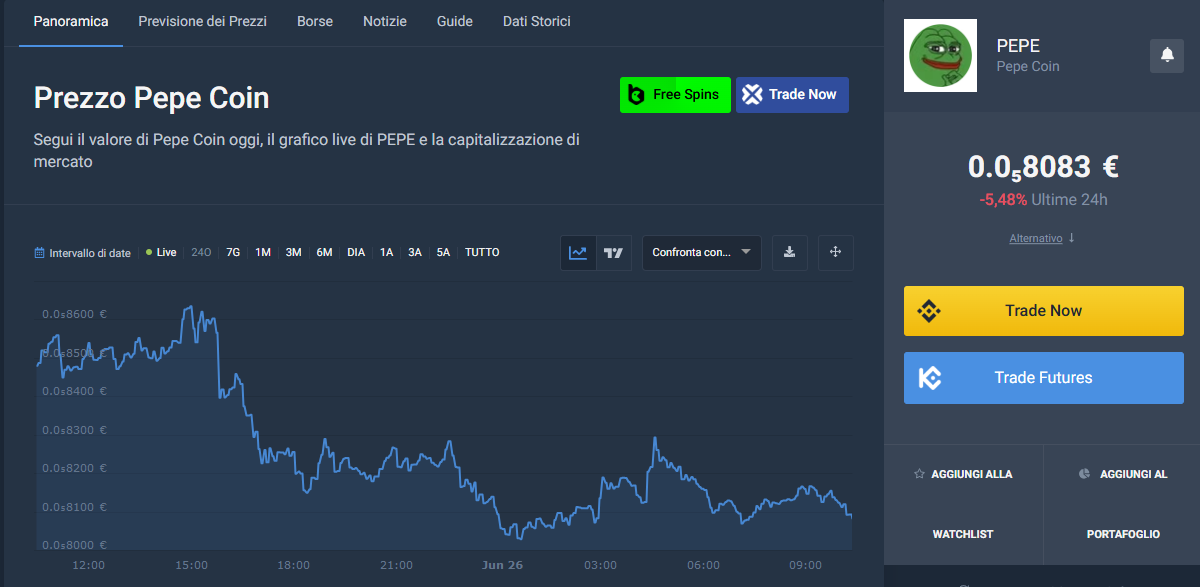
Task: Select the 240 timeframe option
Action: [200, 252]
